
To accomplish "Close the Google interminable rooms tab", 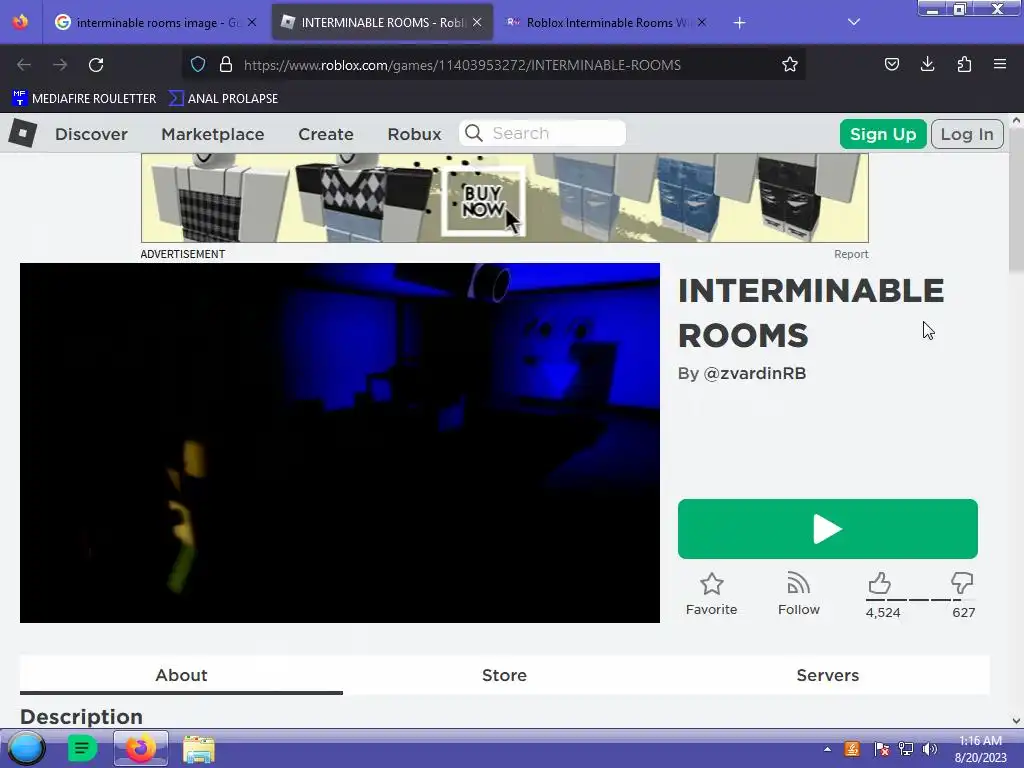I will 252,22.
